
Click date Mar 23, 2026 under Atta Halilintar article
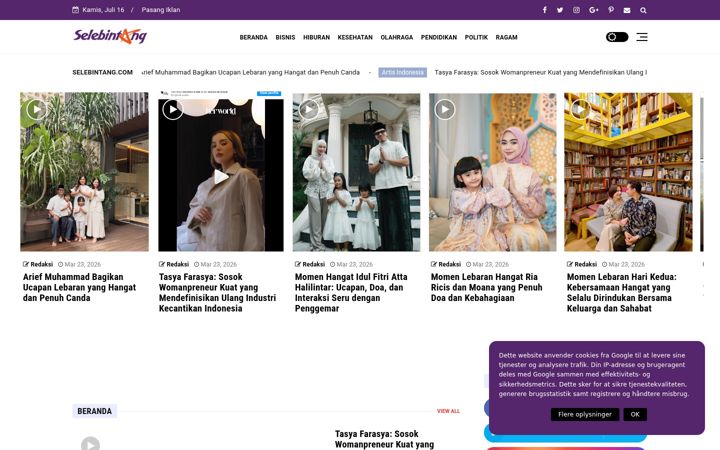[353, 264]
